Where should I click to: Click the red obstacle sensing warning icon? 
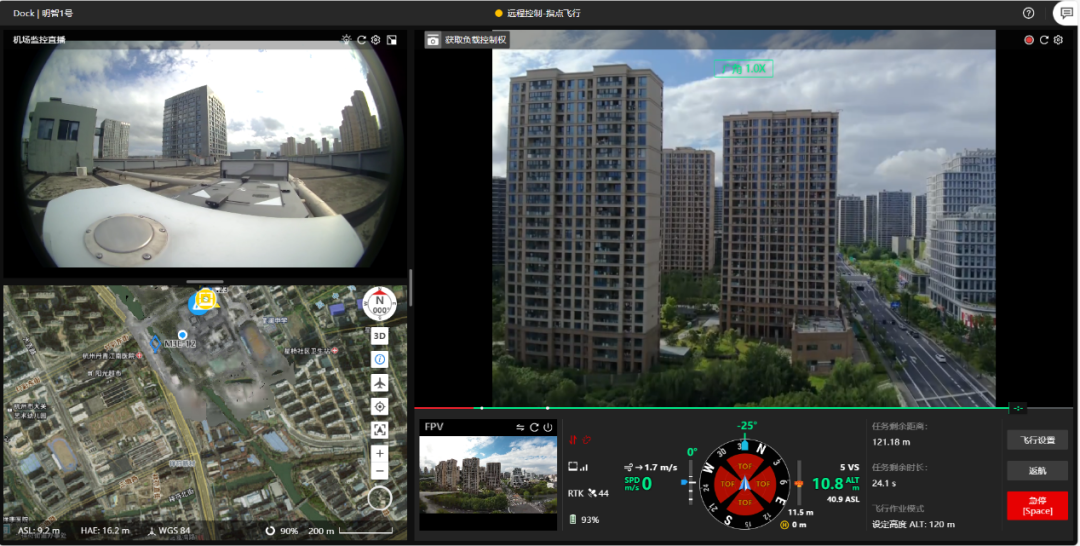coord(587,440)
